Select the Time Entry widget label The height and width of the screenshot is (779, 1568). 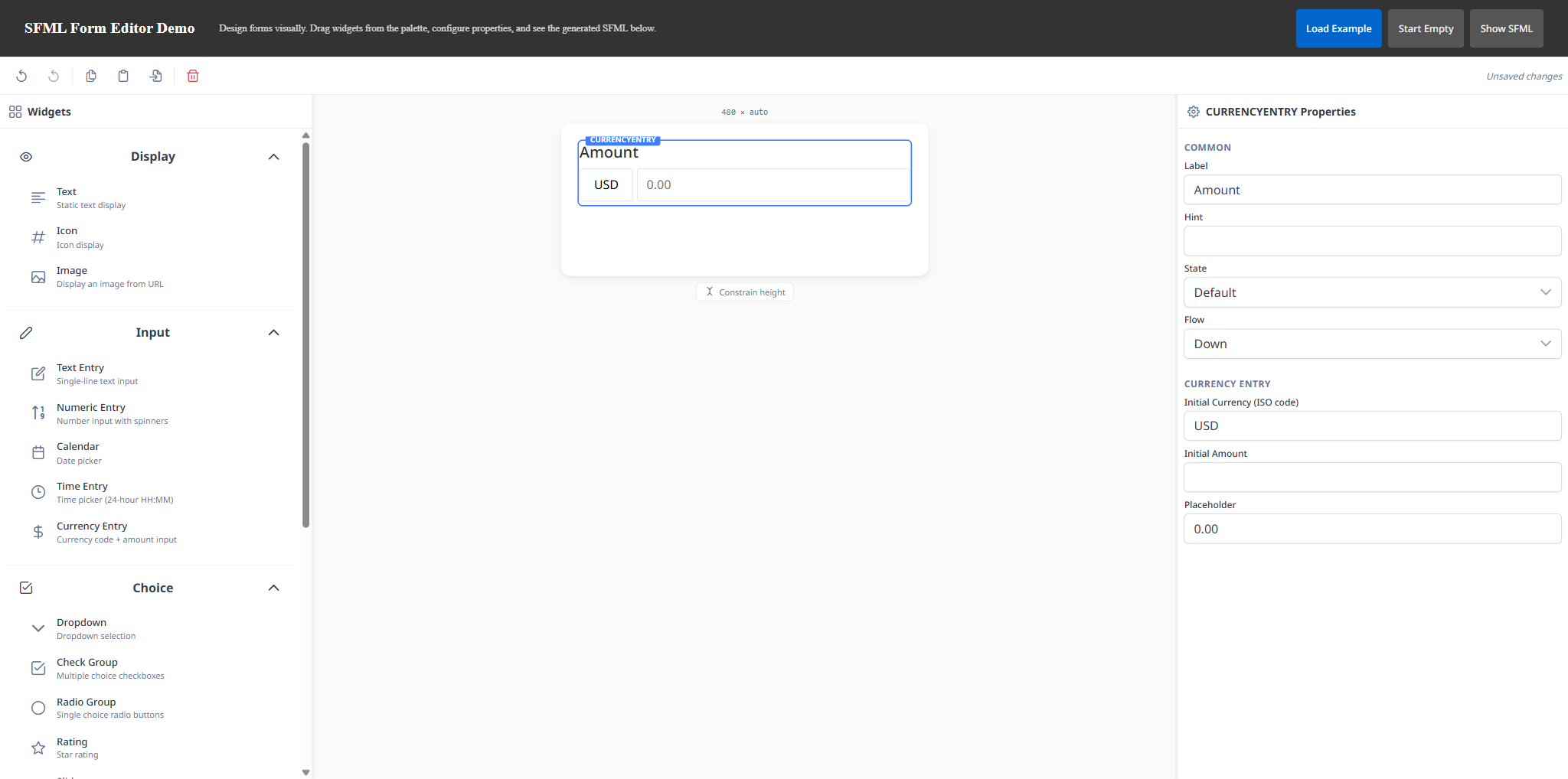tap(82, 486)
